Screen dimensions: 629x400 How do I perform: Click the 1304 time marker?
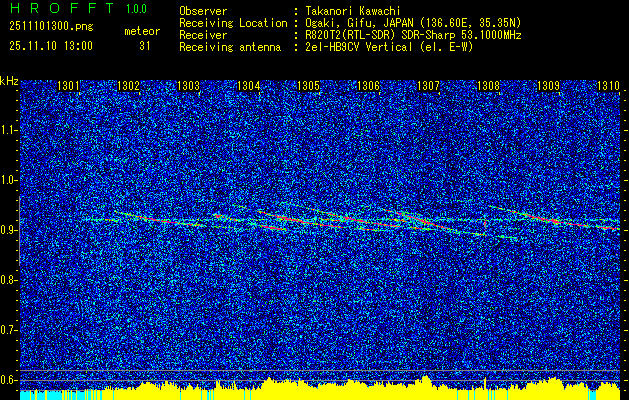(248, 86)
